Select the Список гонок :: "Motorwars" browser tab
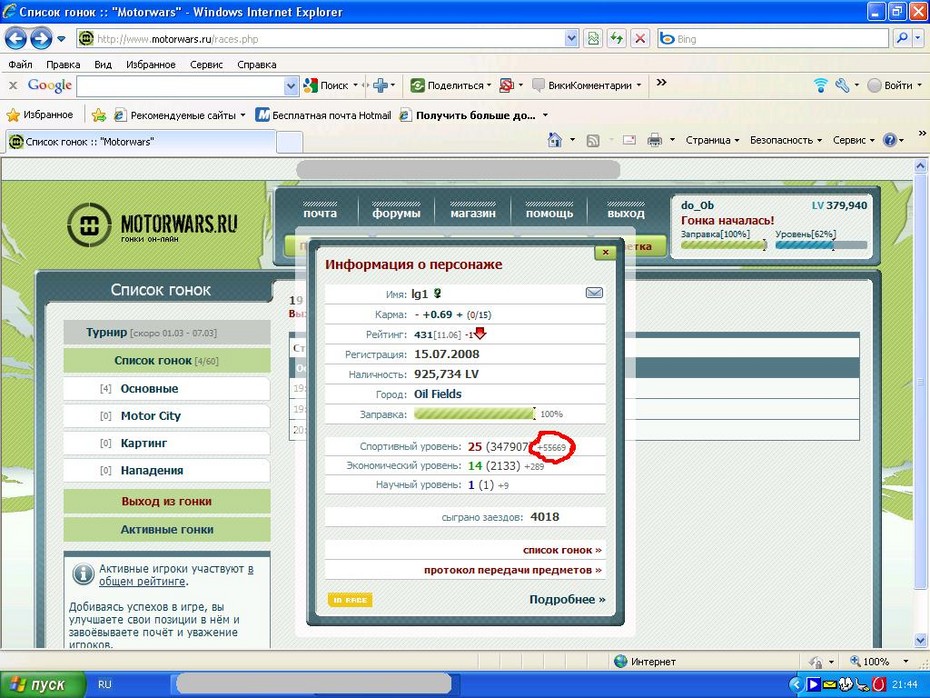The height and width of the screenshot is (698, 930). pos(141,142)
